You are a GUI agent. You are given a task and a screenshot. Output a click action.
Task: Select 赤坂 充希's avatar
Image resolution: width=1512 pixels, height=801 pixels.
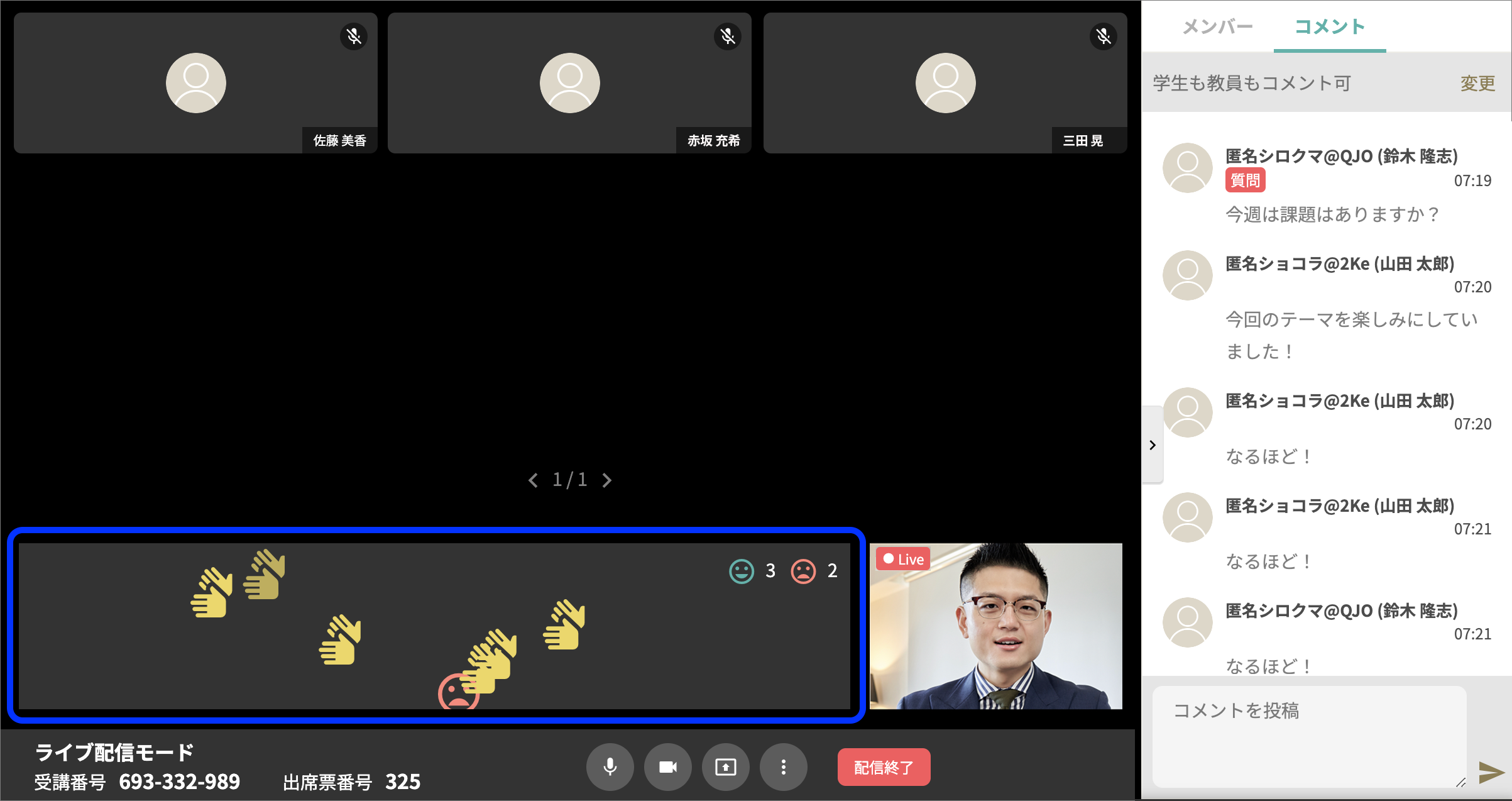tap(570, 83)
